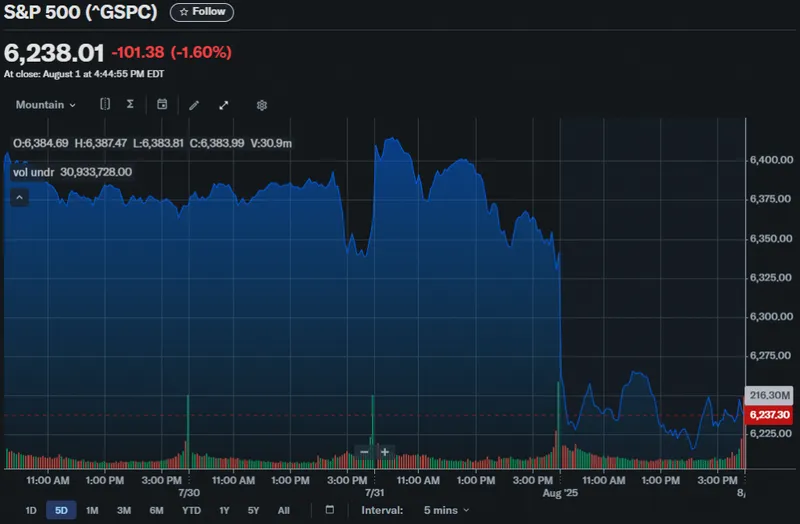Zoom out chart with minus button
The image size is (800, 524).
tap(364, 452)
